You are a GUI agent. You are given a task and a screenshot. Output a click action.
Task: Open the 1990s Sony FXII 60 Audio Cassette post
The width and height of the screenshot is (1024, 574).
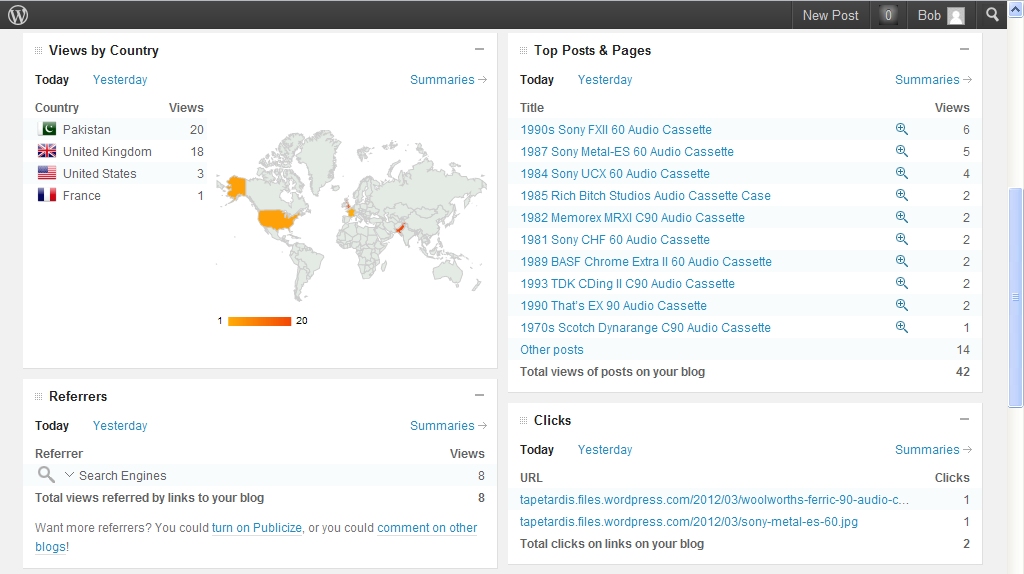[616, 129]
